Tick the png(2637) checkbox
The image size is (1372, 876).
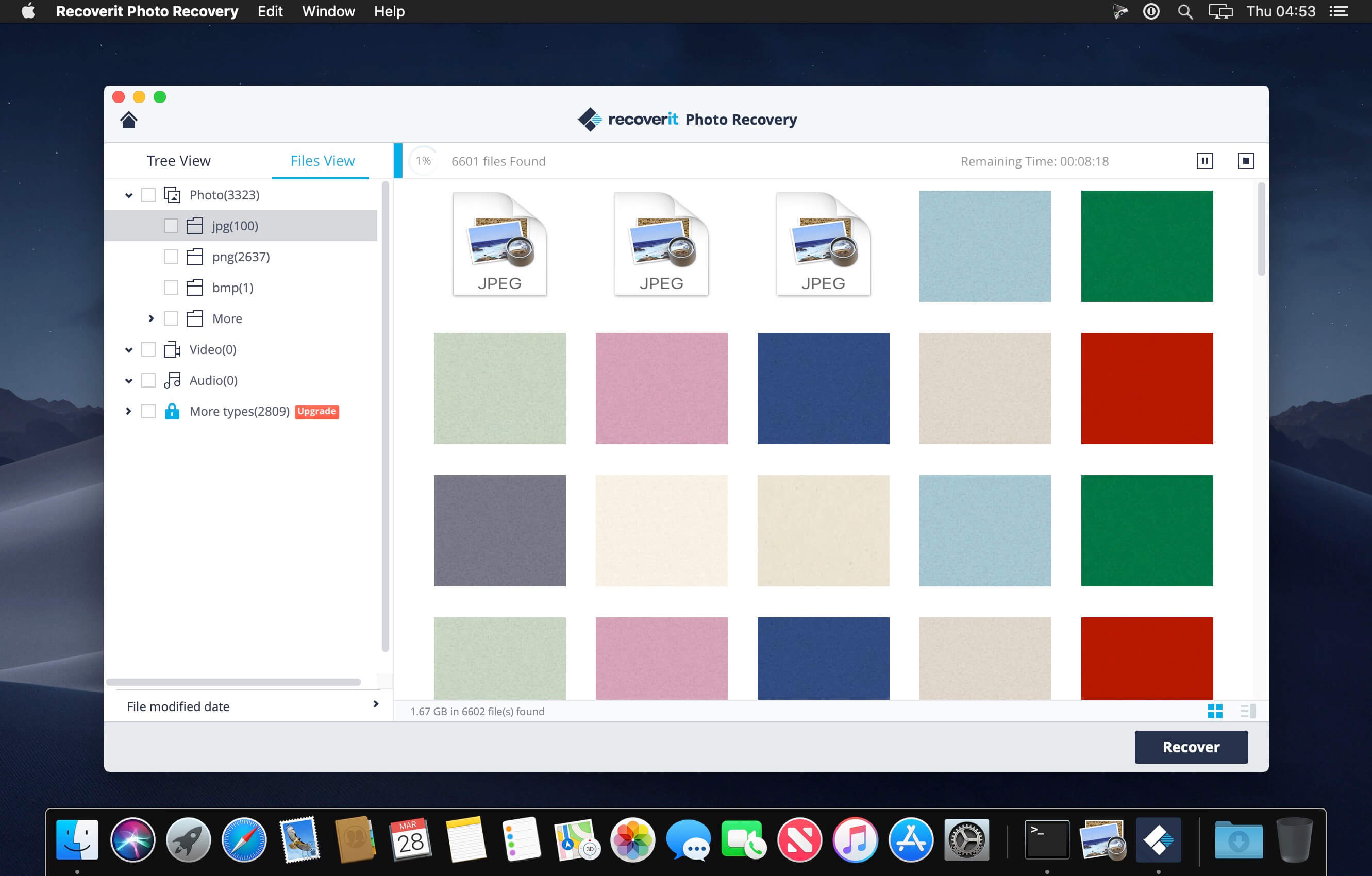click(171, 257)
